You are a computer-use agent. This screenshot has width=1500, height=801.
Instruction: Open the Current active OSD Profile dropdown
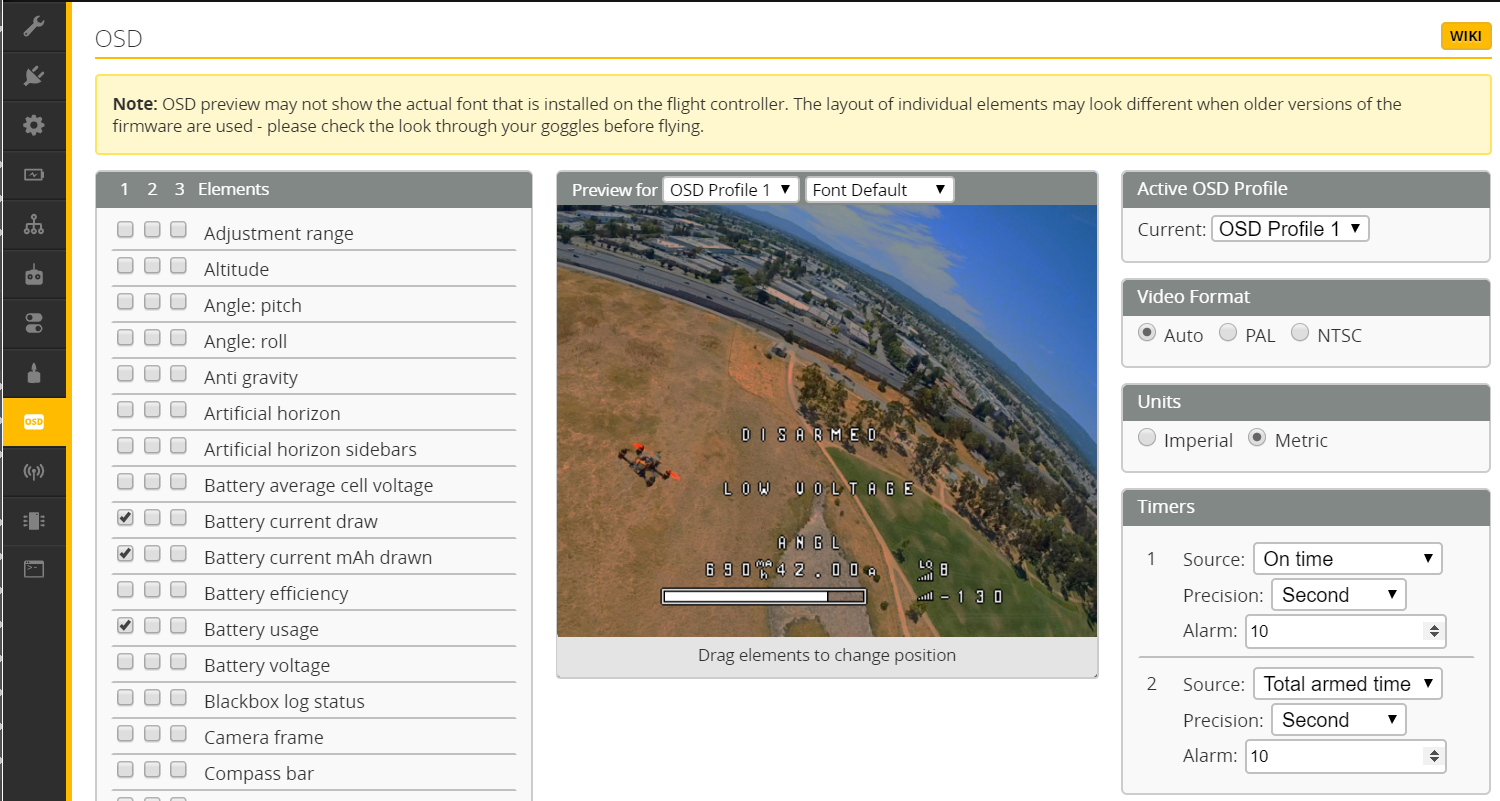point(1289,229)
